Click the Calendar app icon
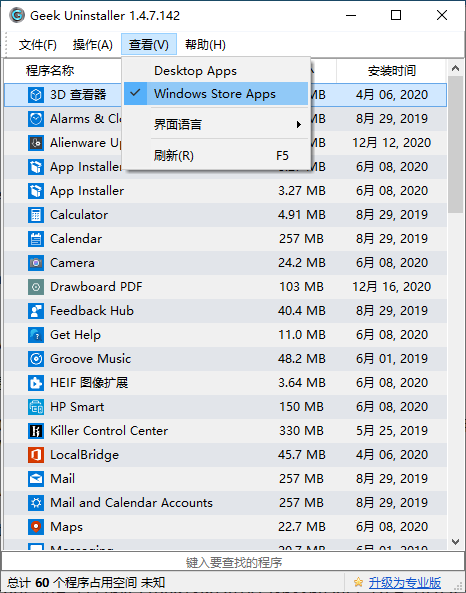The width and height of the screenshot is (466, 593). pyautogui.click(x=36, y=239)
